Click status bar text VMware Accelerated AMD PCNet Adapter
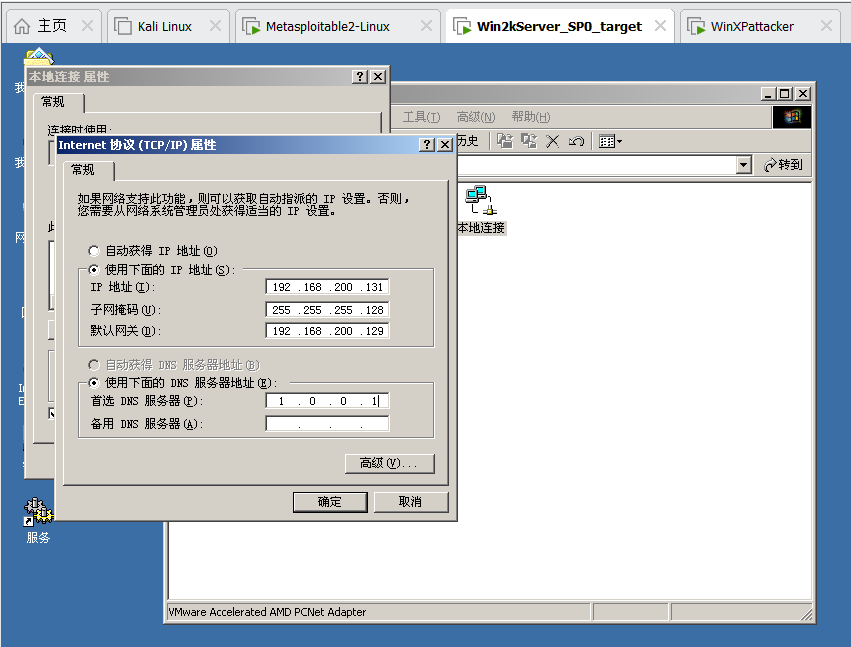 (x=267, y=612)
